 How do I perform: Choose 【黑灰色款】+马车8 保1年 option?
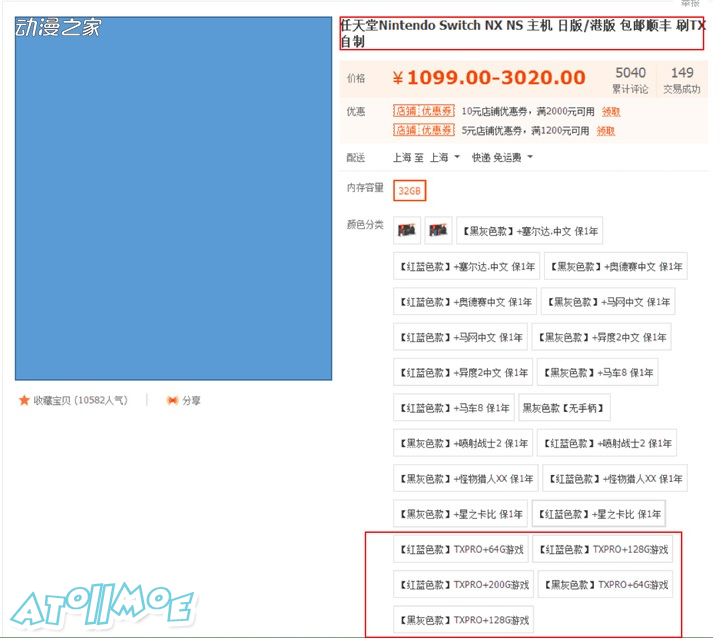click(x=597, y=372)
